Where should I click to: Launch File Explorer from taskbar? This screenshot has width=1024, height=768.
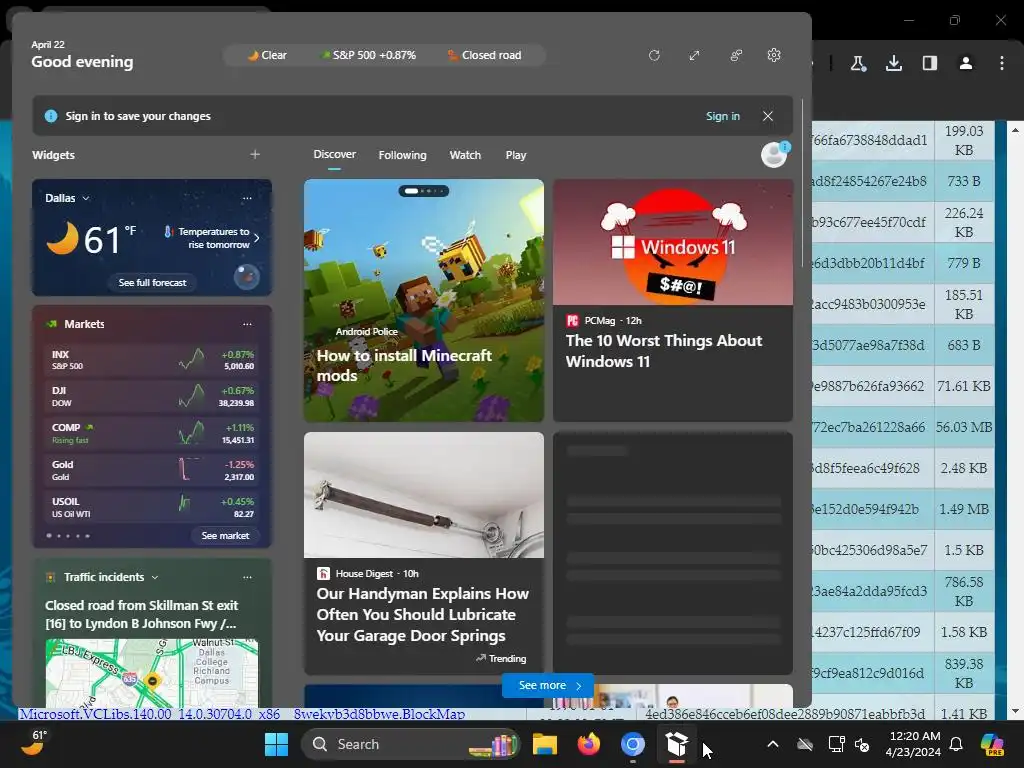[545, 744]
